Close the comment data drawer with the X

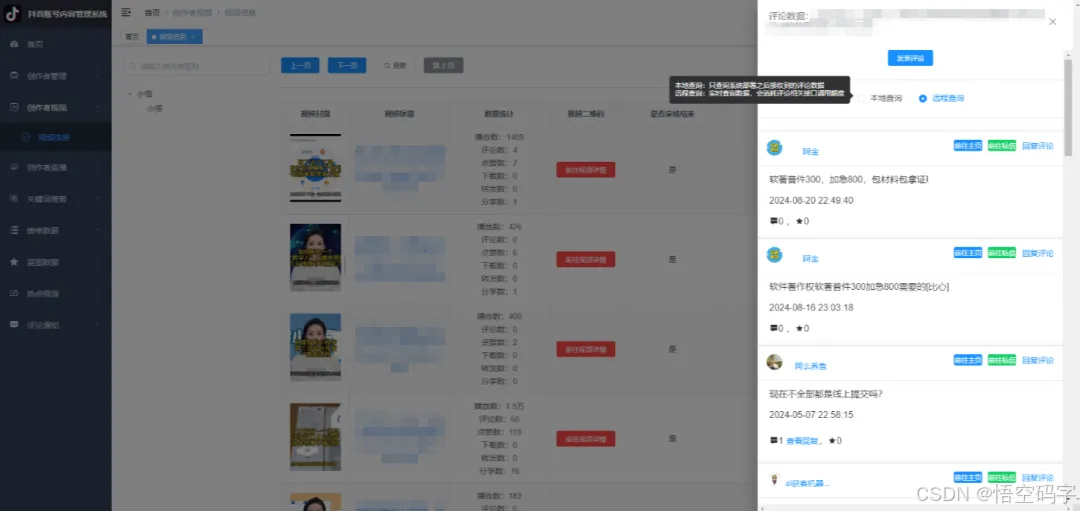1052,22
